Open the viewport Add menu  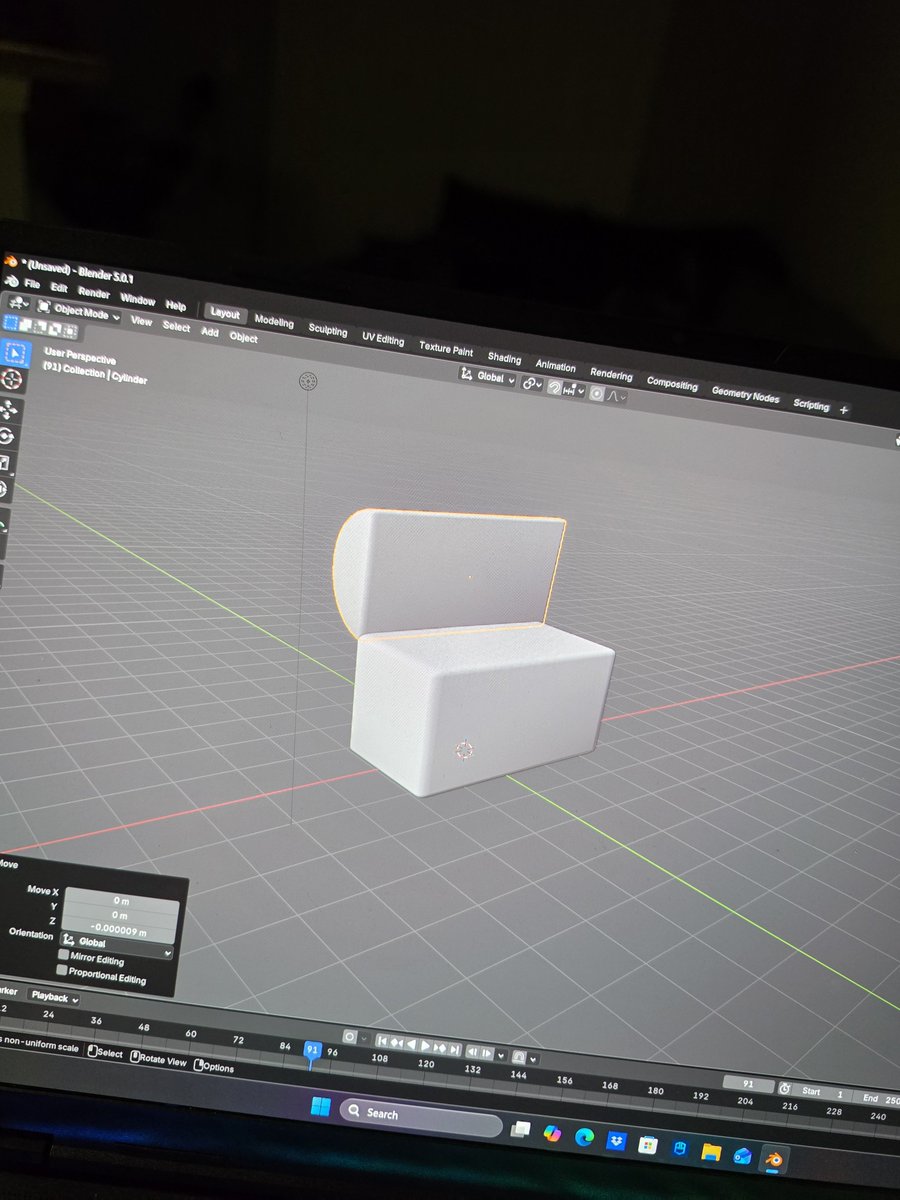click(210, 332)
